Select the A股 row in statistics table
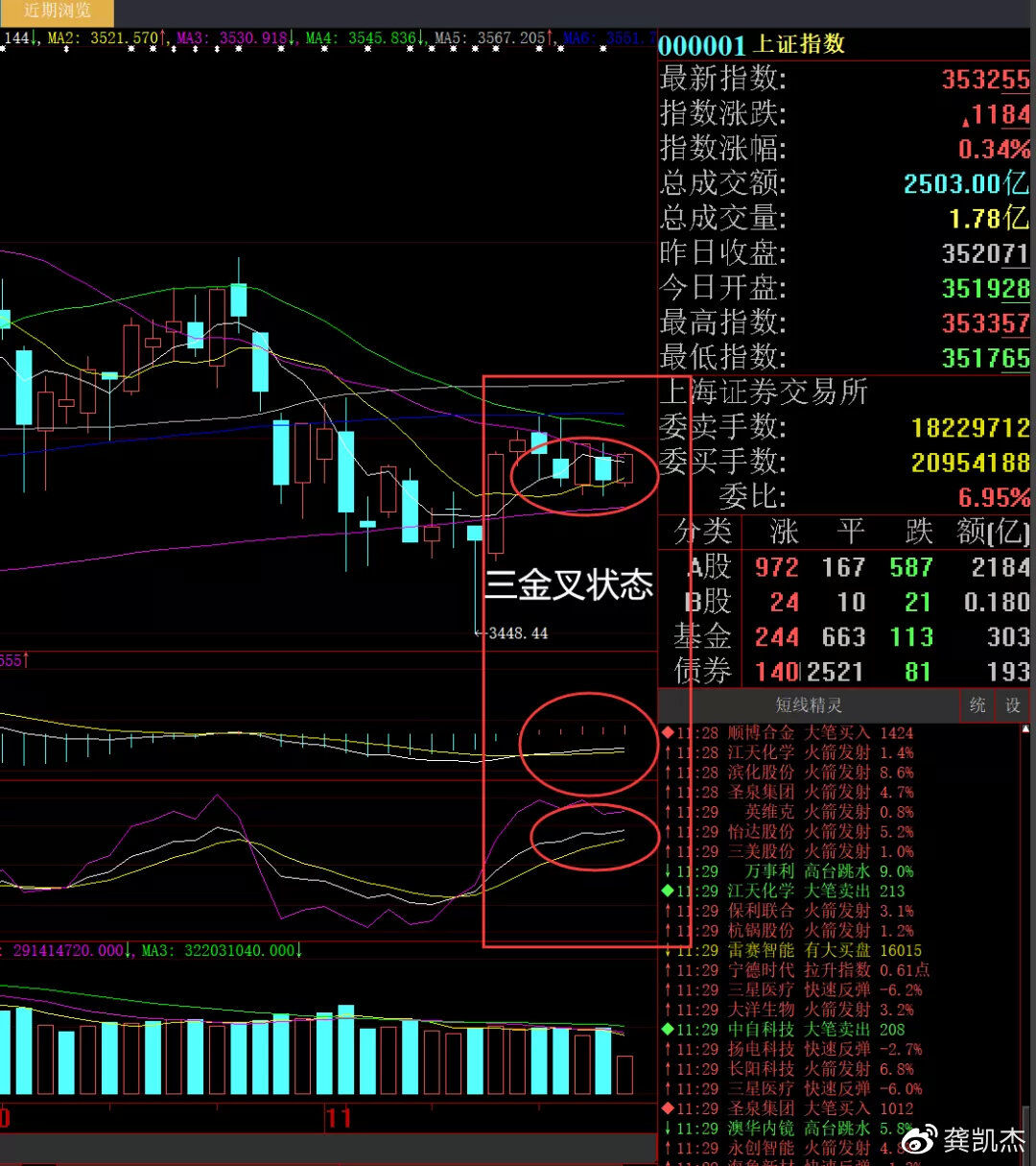The image size is (1036, 1166). tap(710, 567)
